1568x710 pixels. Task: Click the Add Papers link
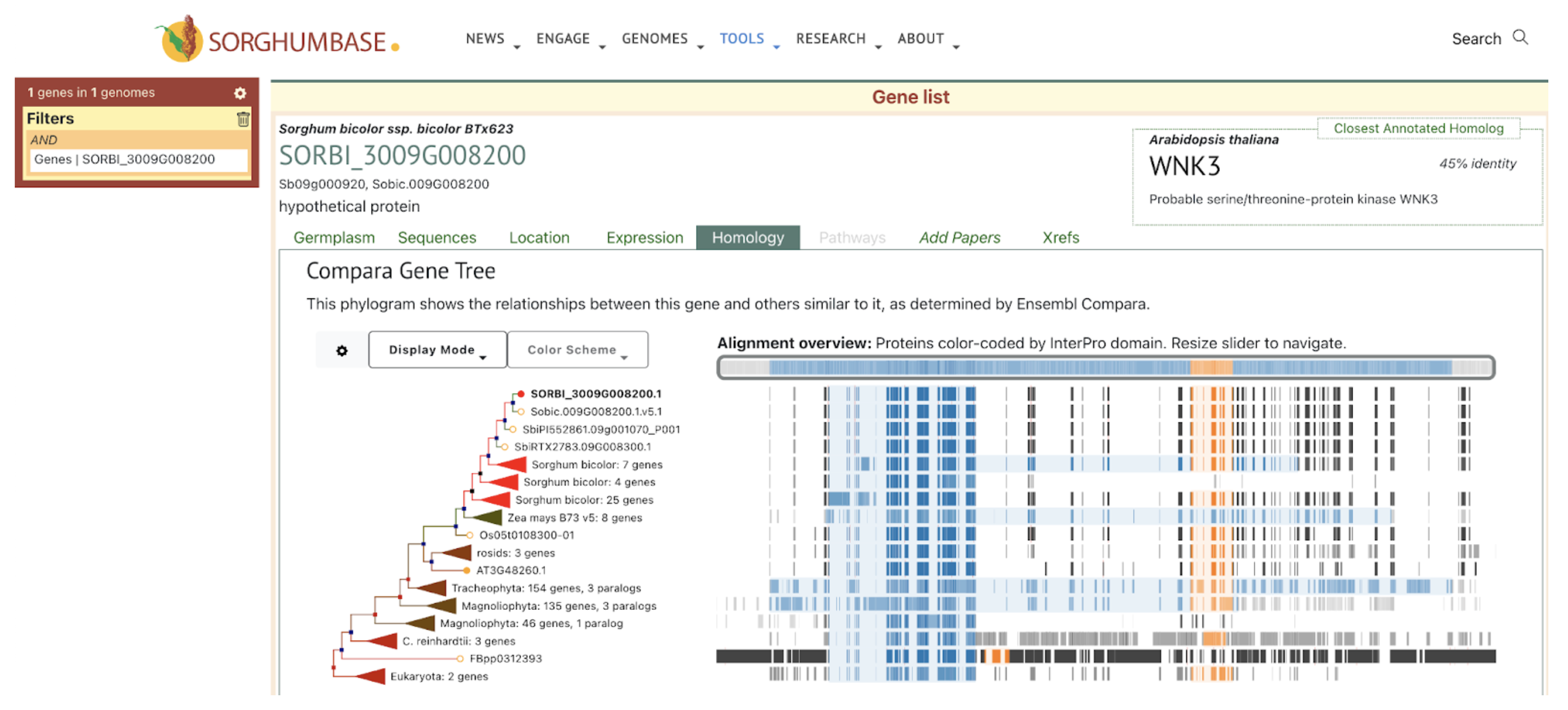pyautogui.click(x=959, y=238)
